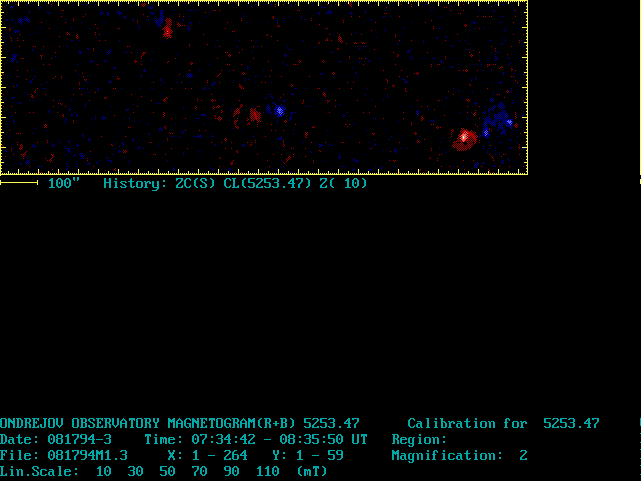Click the Z( 10) history entry
This screenshot has width=641, height=481.
click(343, 184)
